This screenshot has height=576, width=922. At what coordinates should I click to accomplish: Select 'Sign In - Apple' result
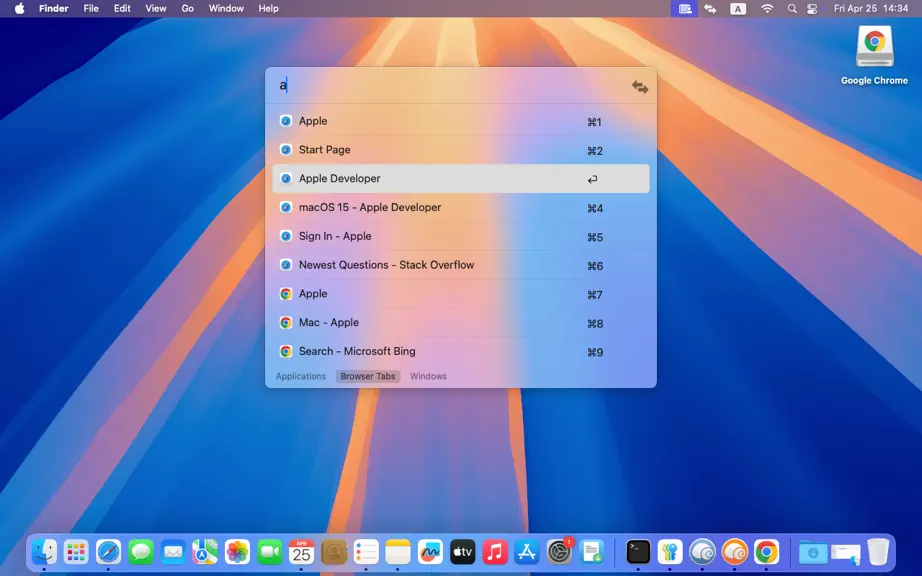[x=461, y=236]
